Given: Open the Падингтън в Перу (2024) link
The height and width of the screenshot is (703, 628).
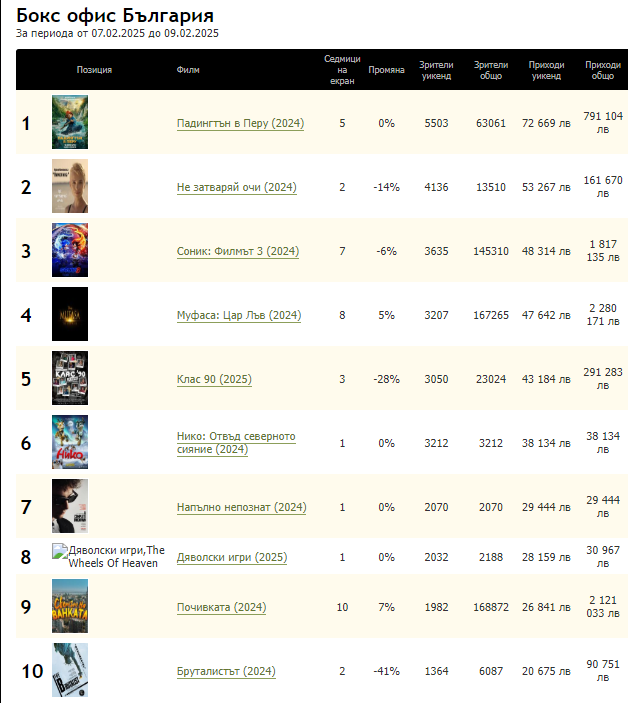Looking at the screenshot, I should coord(240,123).
